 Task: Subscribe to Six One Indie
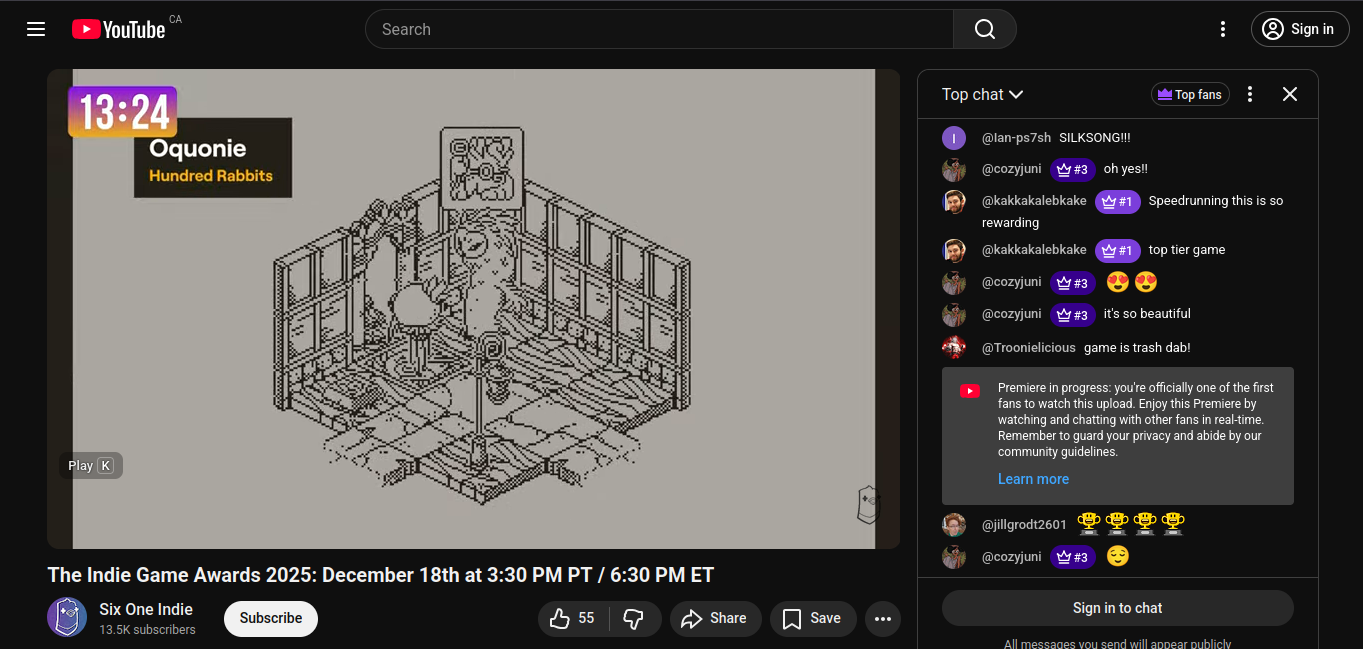(270, 619)
